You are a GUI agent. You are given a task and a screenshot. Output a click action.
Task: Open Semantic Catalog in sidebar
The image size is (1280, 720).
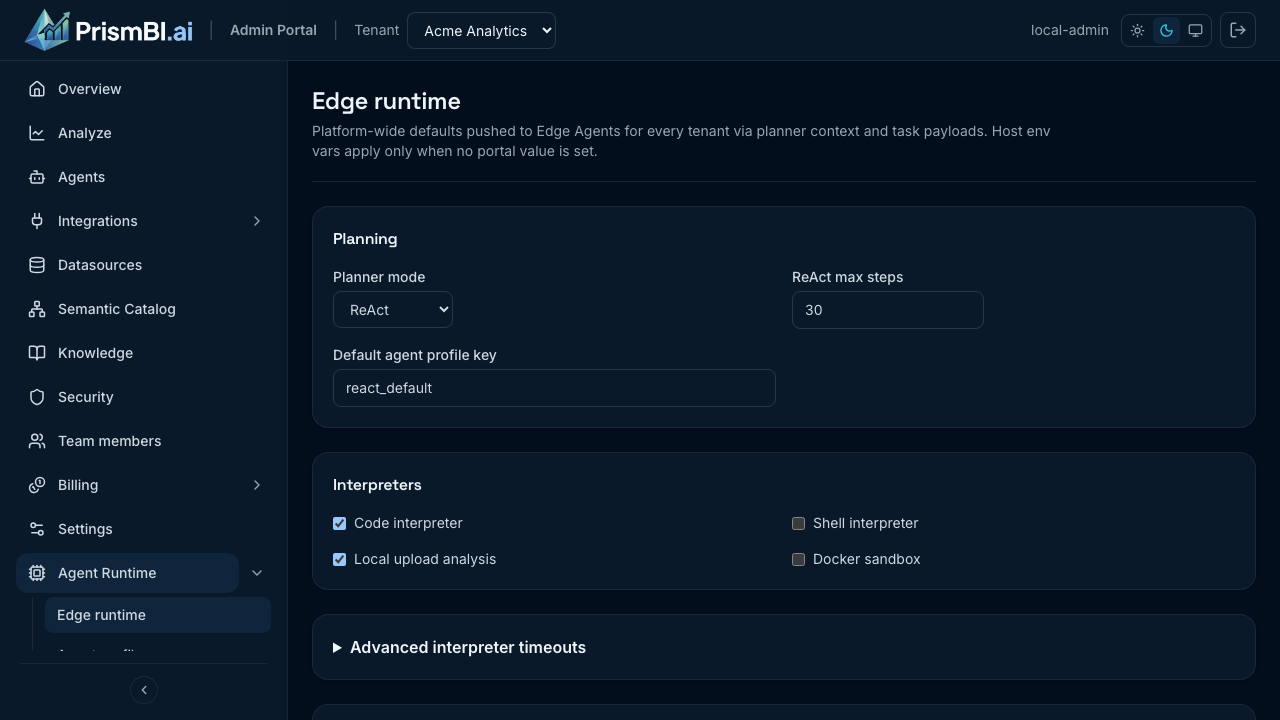pyautogui.click(x=143, y=309)
